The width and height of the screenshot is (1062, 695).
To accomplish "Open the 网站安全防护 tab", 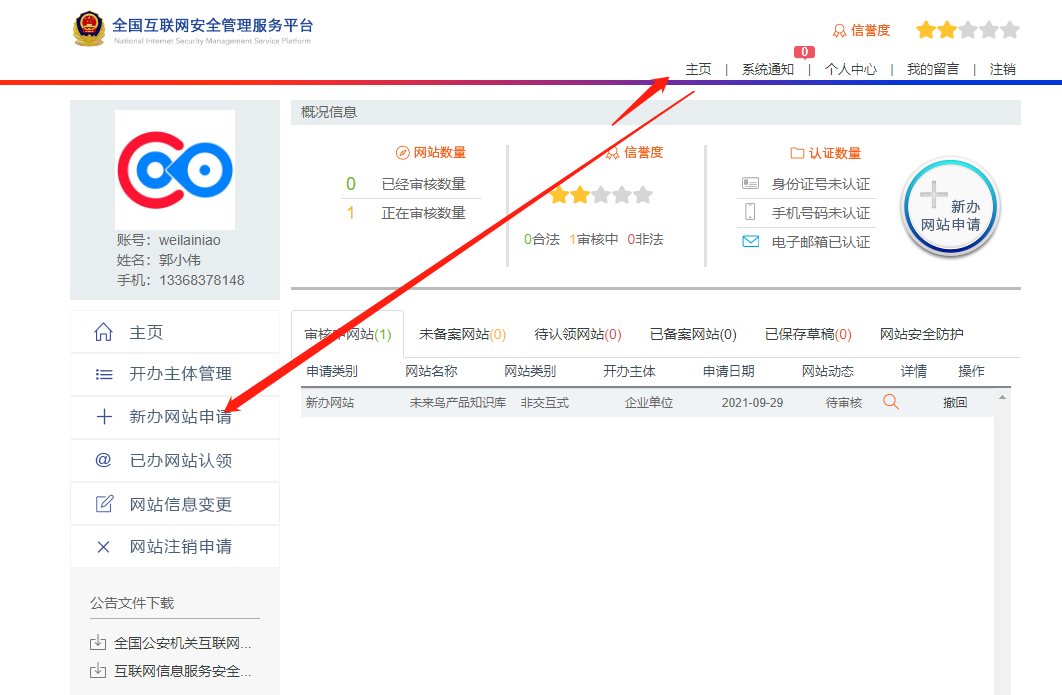I will coord(921,334).
